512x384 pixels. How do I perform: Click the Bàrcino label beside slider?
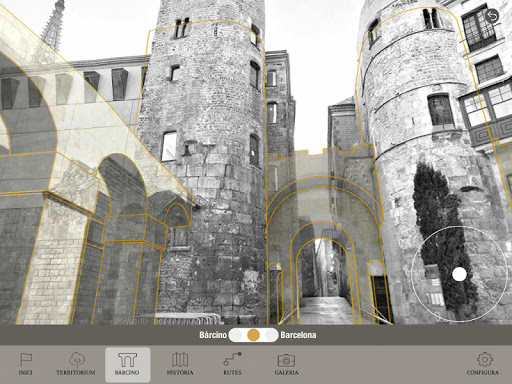pyautogui.click(x=213, y=335)
